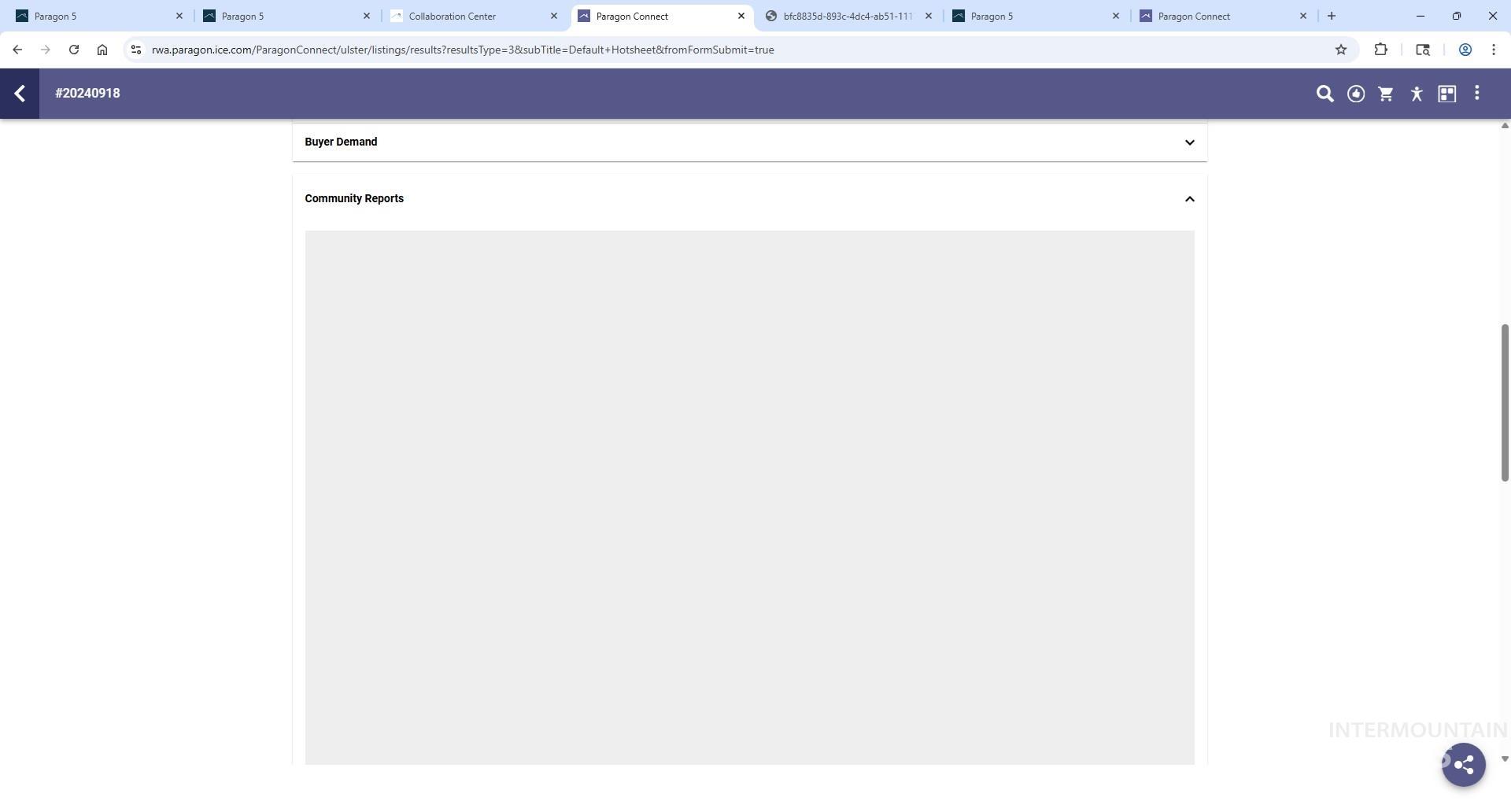Open the browser extensions puzzle icon
The image size is (1511, 812).
click(x=1380, y=50)
